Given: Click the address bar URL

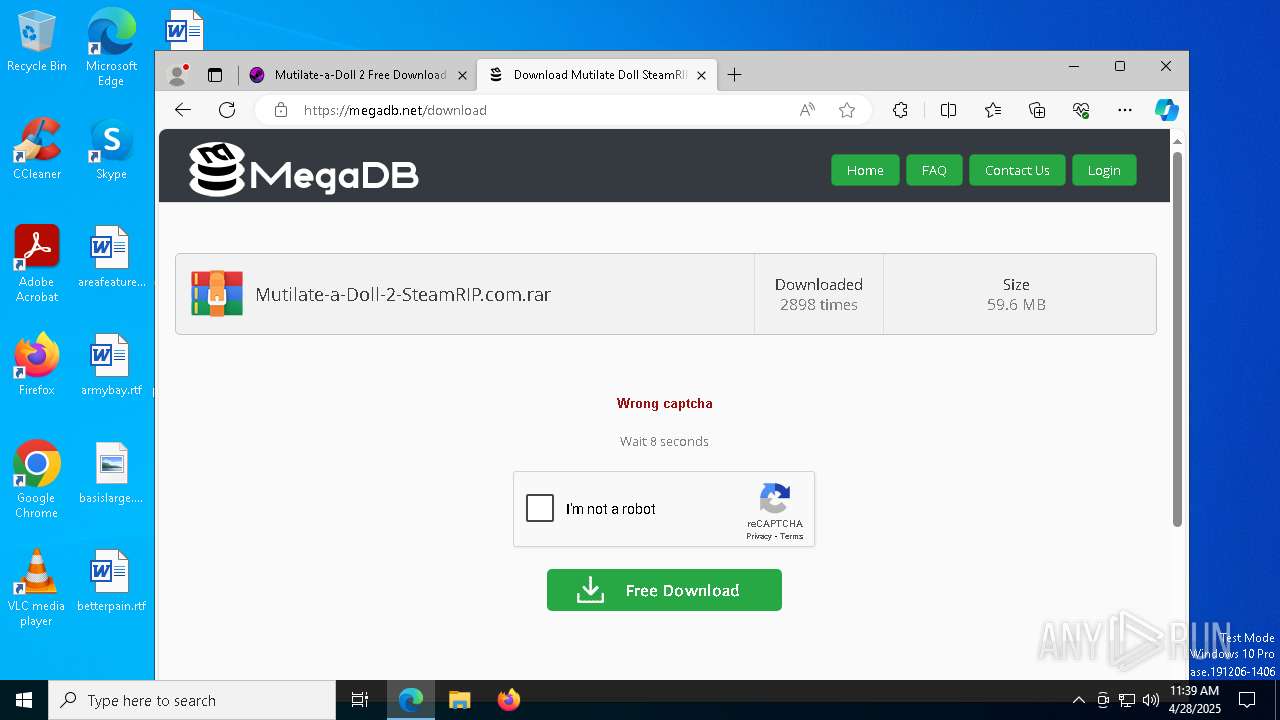Looking at the screenshot, I should [x=395, y=110].
